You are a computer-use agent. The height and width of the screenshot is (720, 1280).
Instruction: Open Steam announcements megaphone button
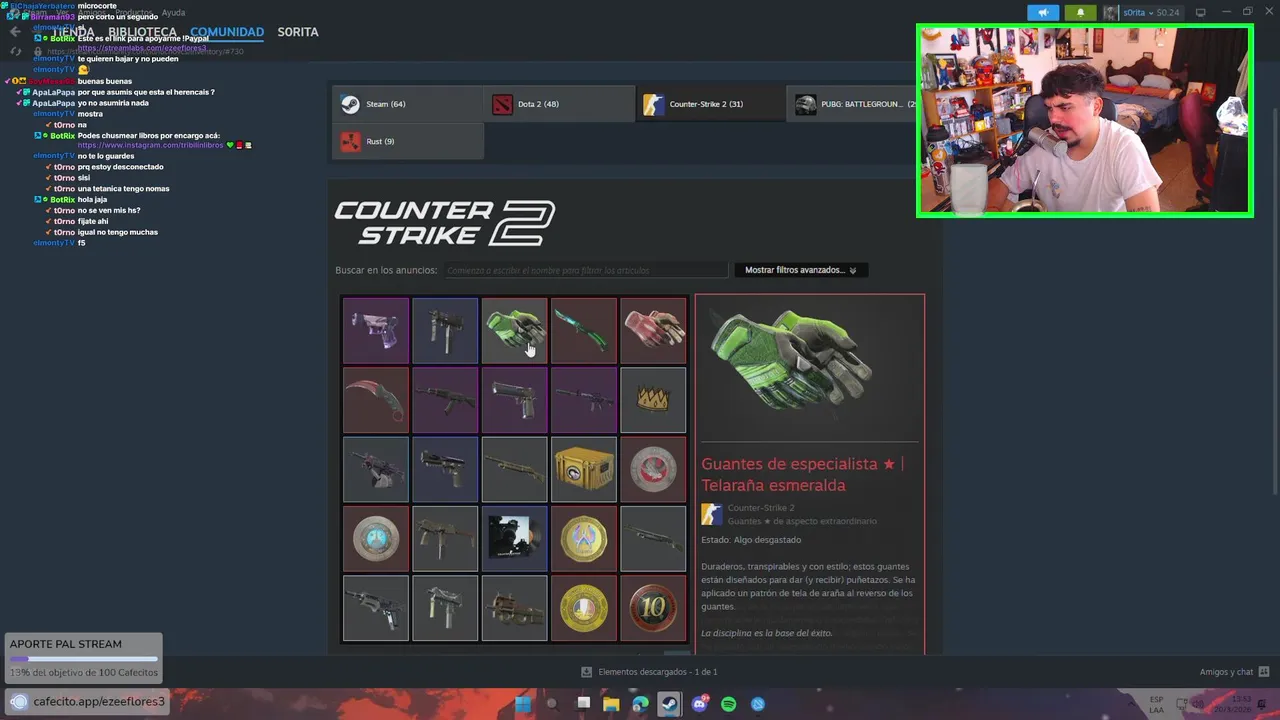tap(1043, 12)
